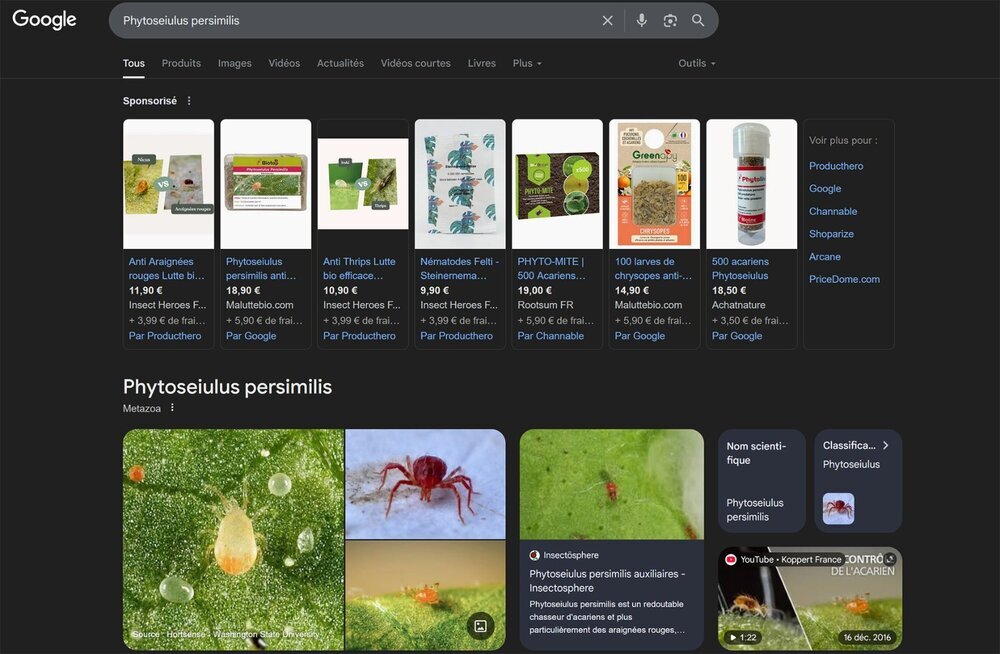The width and height of the screenshot is (1000, 654).
Task: Open Nématodes leaf-pattern package image
Action: click(x=460, y=184)
